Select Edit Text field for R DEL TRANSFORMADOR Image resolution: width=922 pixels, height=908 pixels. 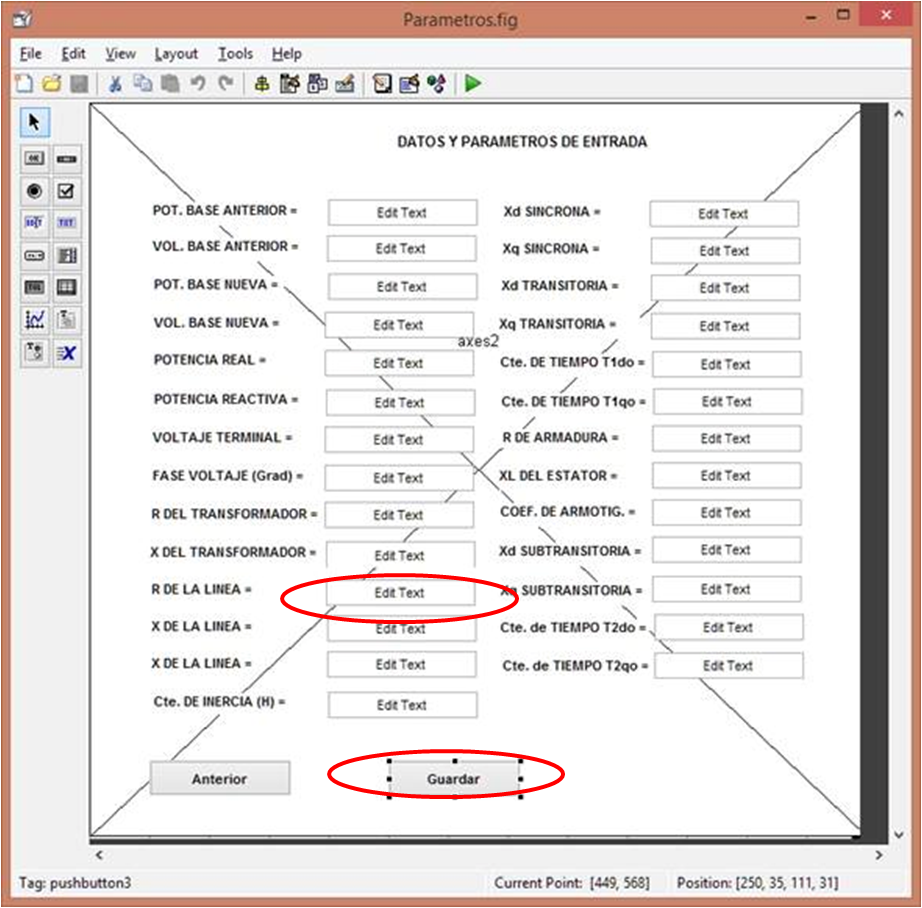click(x=399, y=515)
